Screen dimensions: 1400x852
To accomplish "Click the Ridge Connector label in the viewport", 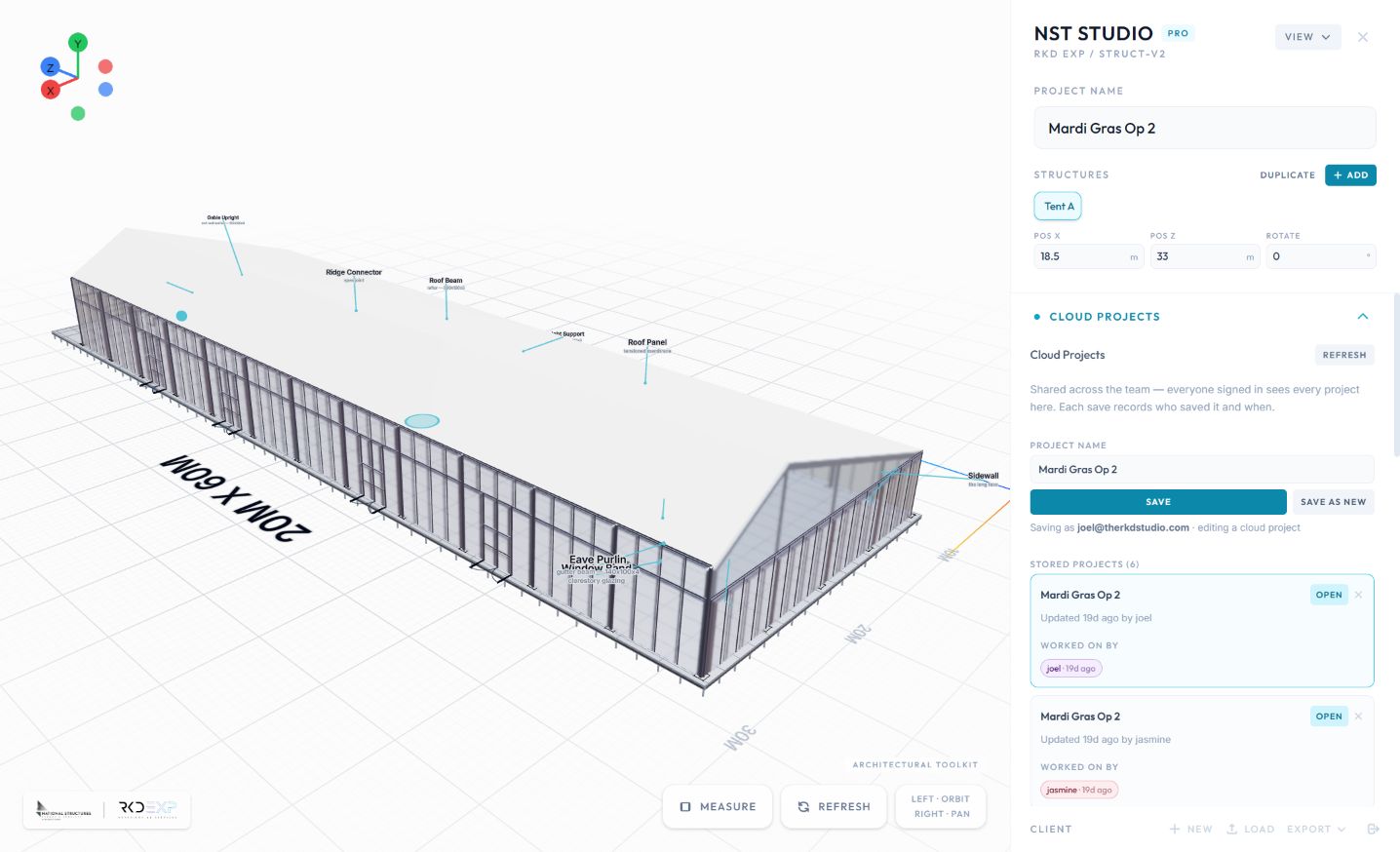I will click(354, 273).
